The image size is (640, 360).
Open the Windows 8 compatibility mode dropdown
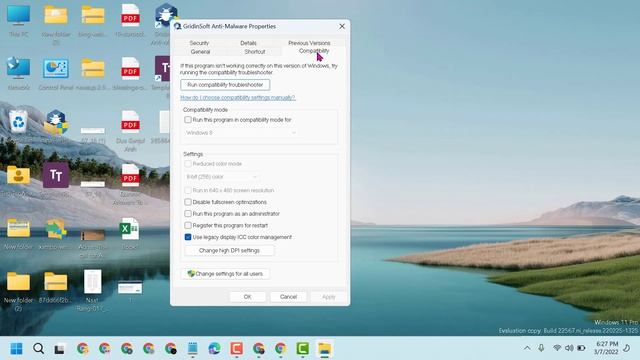(241, 133)
